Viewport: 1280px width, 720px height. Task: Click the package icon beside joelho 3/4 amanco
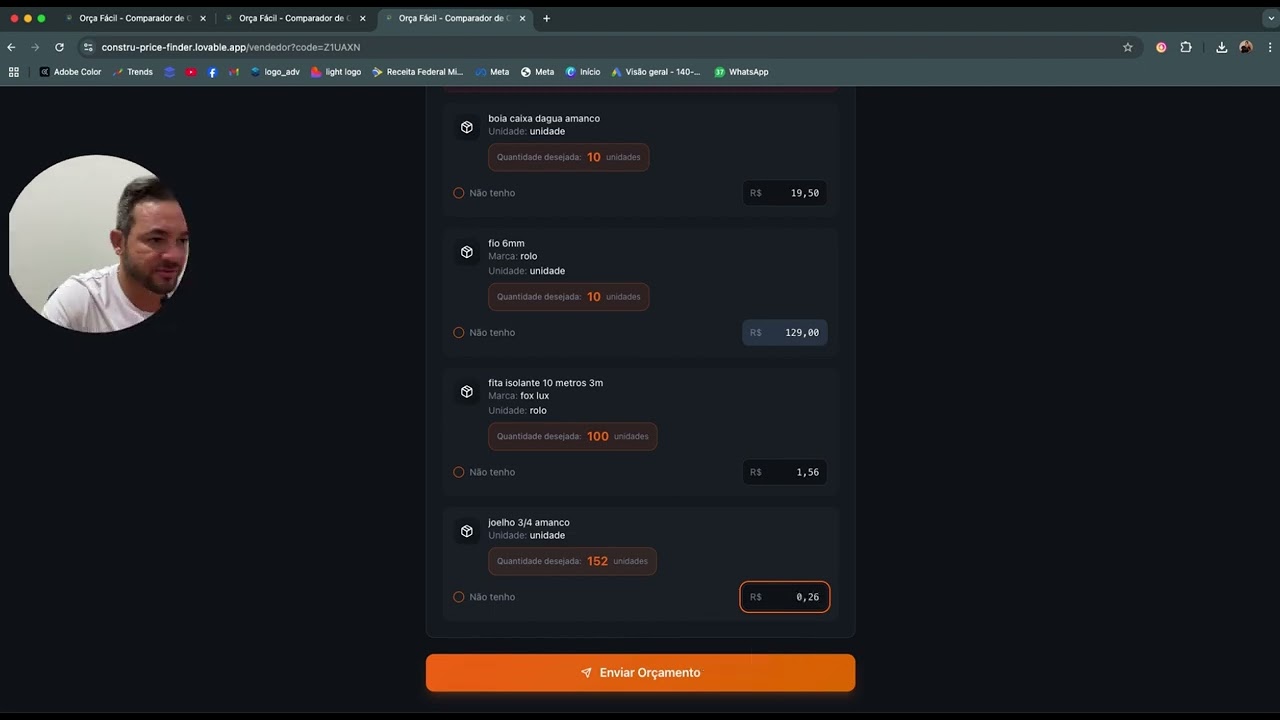click(x=467, y=531)
